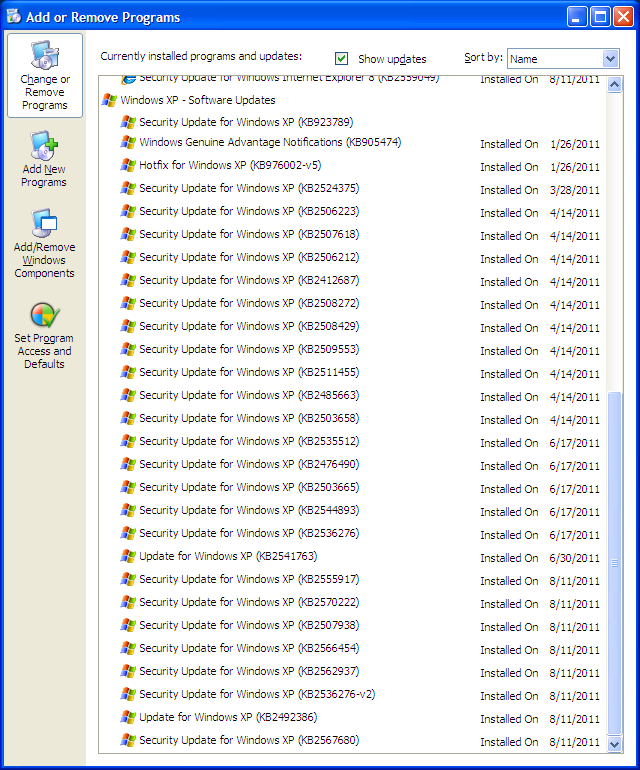Screen dimensions: 640x770
Task: Click icon for Security Update KB2509553
Action: (128, 349)
